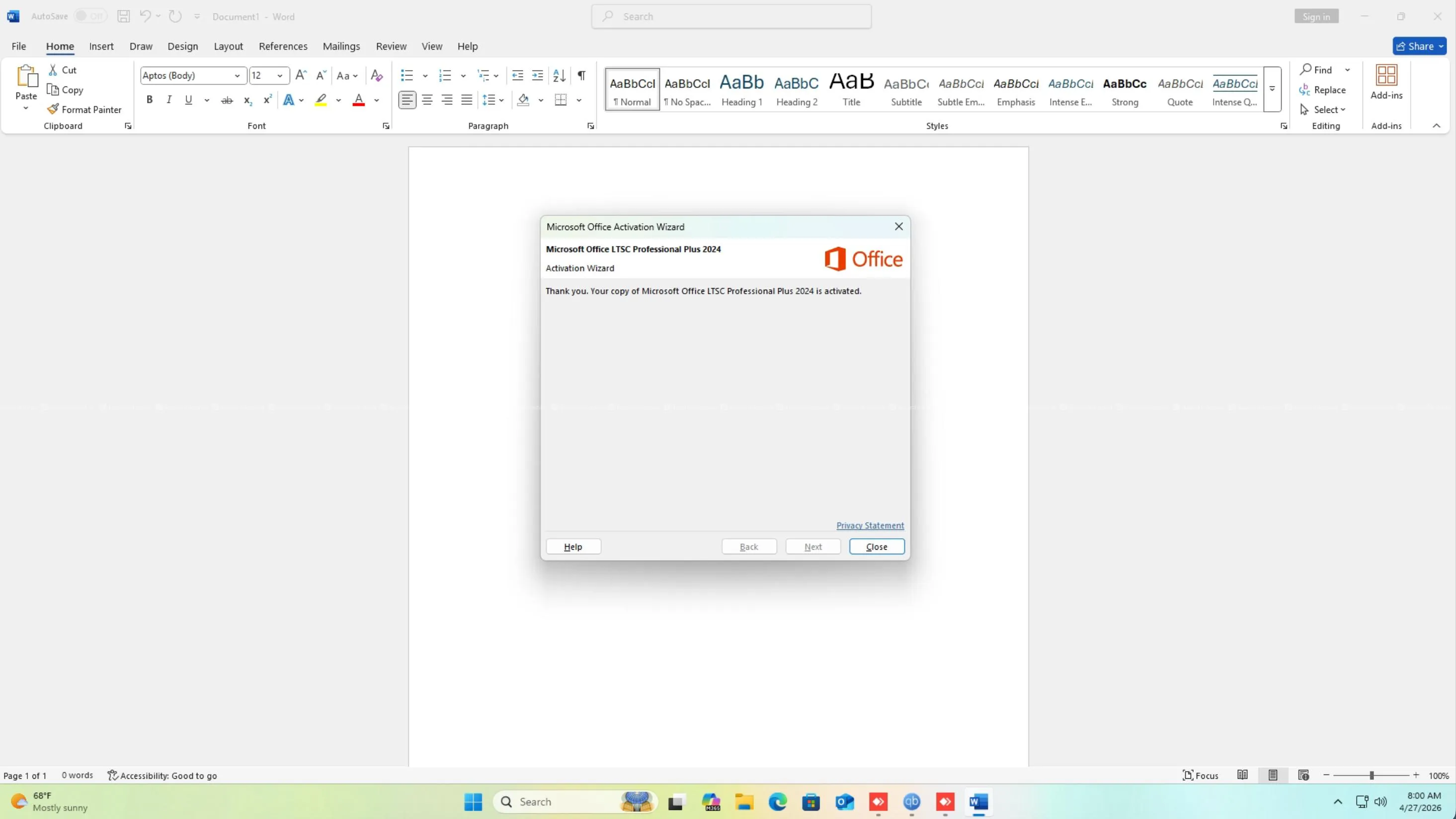Clear all formatting icon

click(377, 75)
